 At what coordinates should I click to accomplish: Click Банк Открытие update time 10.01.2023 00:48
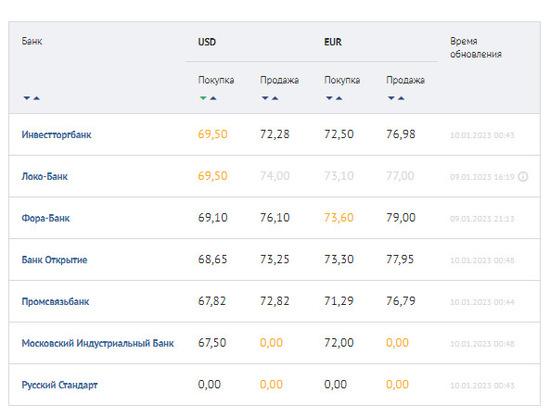[x=482, y=261]
